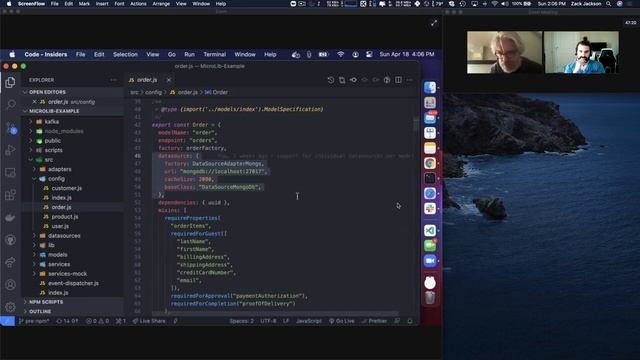This screenshot has height=360, width=640.
Task: Open the Docker view in activity bar
Action: coord(10,217)
